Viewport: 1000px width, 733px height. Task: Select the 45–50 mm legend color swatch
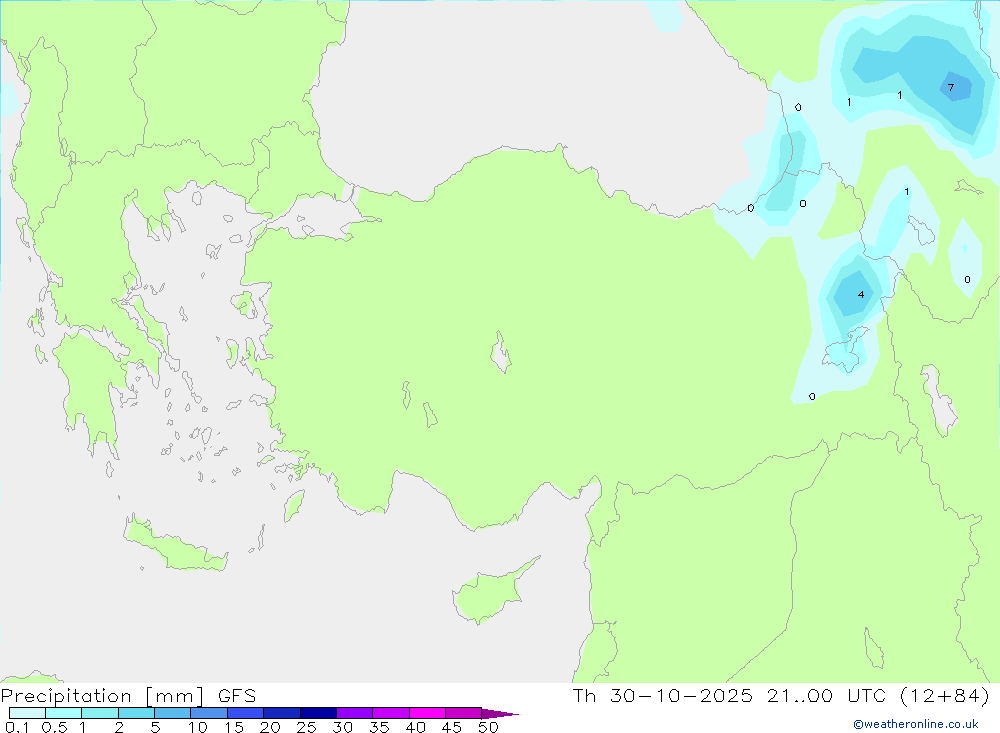coord(464,713)
